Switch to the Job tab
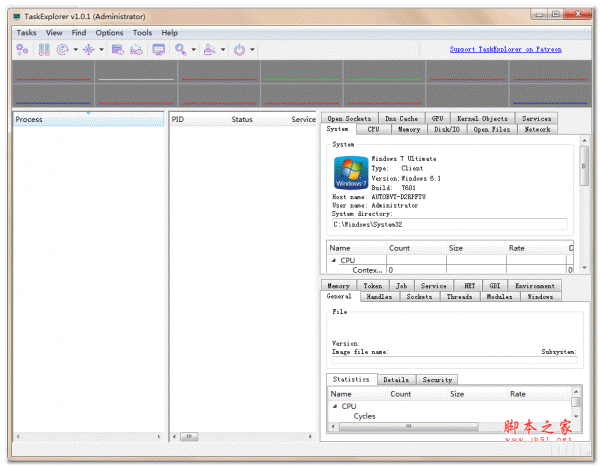The width and height of the screenshot is (600, 467). coord(401,286)
